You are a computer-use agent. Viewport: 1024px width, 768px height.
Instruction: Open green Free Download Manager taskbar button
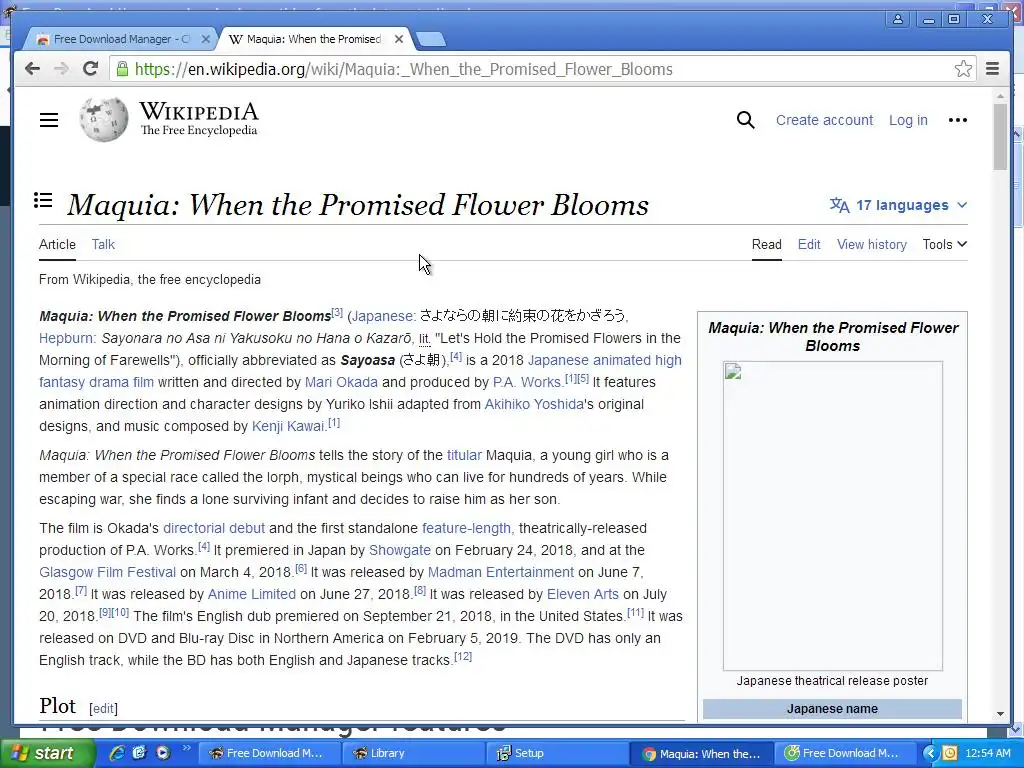(x=845, y=754)
